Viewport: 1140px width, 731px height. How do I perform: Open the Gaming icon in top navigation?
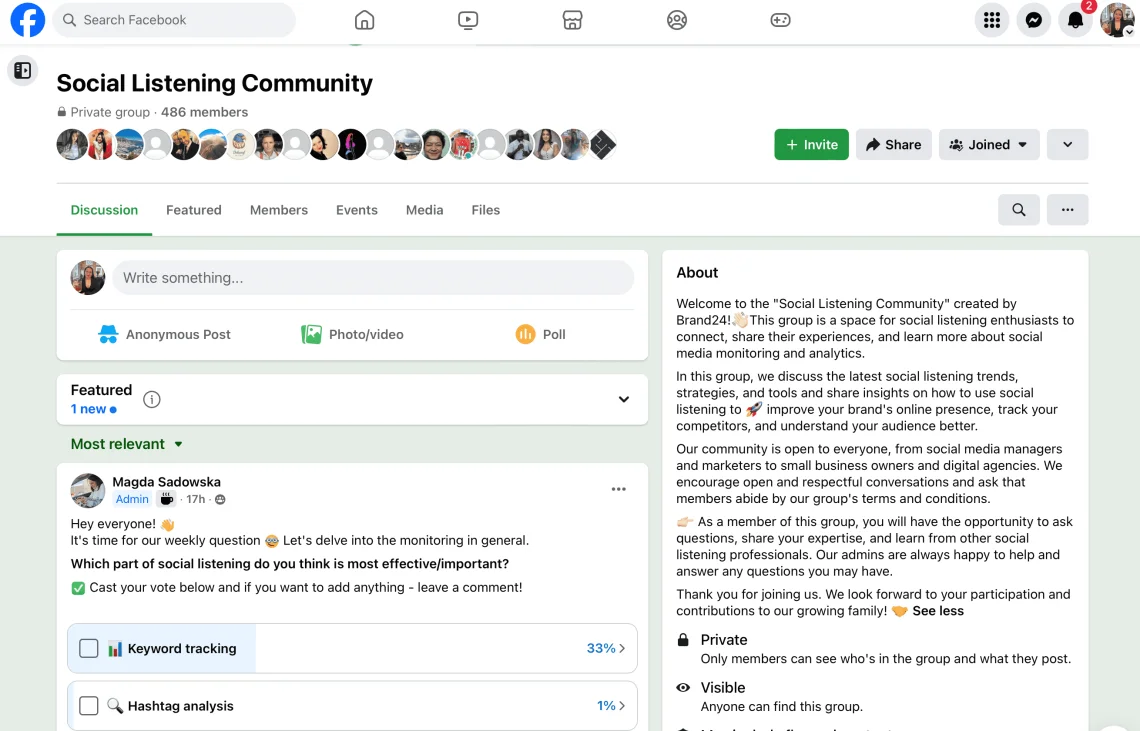click(780, 20)
